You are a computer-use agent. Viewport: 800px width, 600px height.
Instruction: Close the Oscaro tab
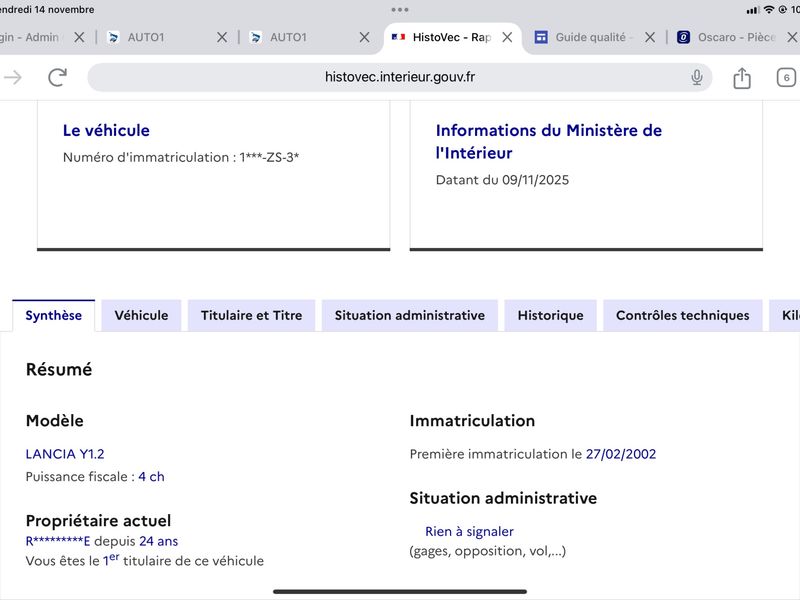(792, 37)
